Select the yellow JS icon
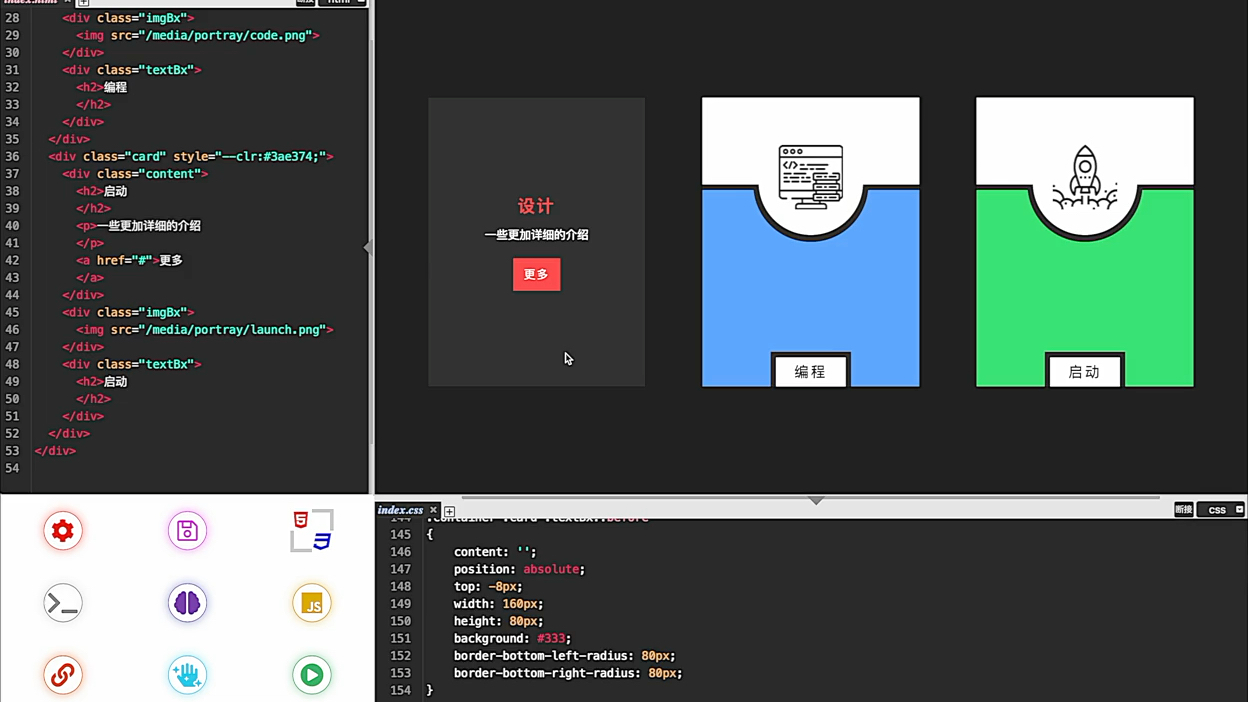 coord(311,603)
